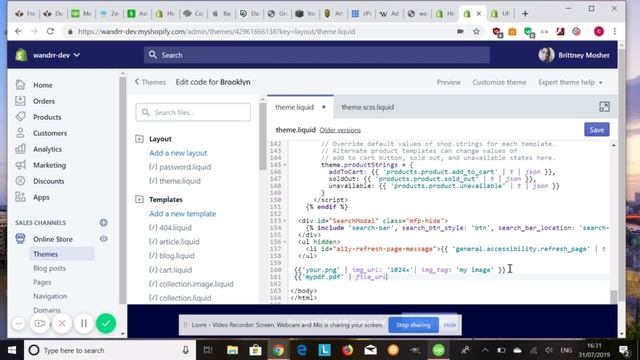Open the Home section in Shopify sidebar
The image size is (640, 360).
click(42, 85)
